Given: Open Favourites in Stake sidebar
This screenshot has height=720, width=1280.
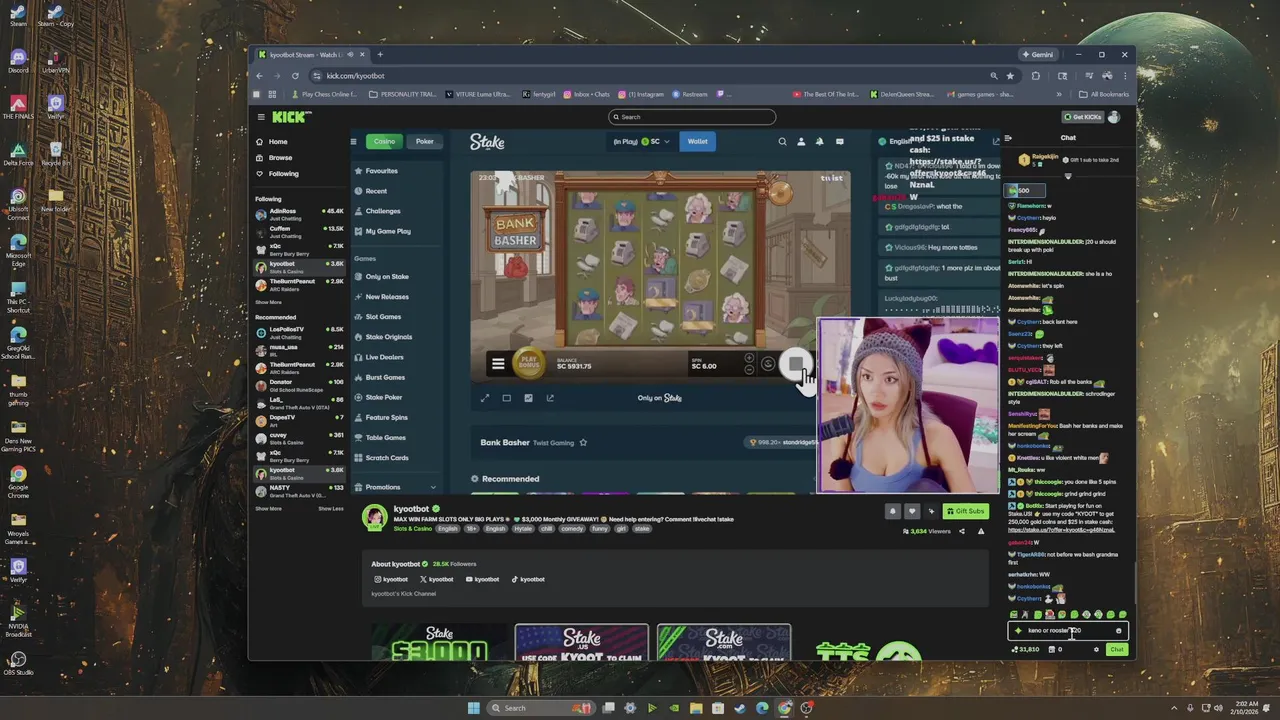Looking at the screenshot, I should 381,171.
